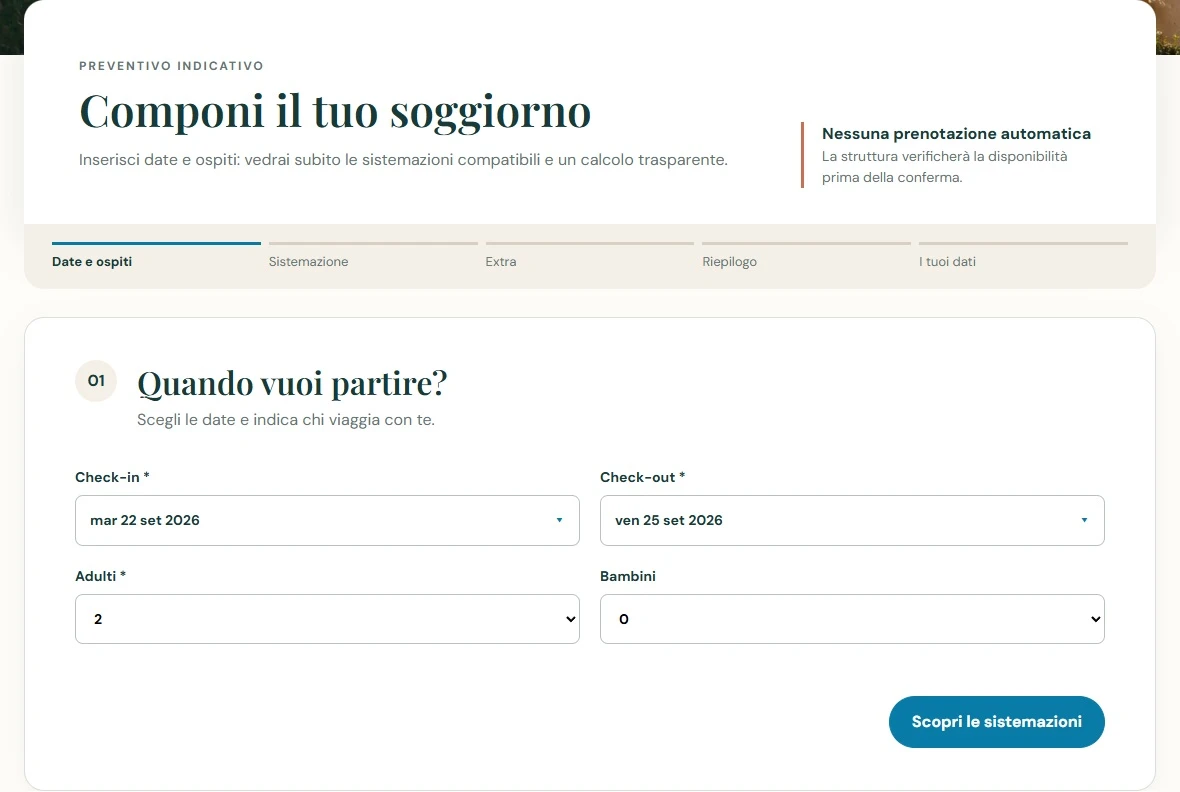Click the note La struttura verificherà la disponibilità
This screenshot has width=1180, height=792.
coord(944,167)
